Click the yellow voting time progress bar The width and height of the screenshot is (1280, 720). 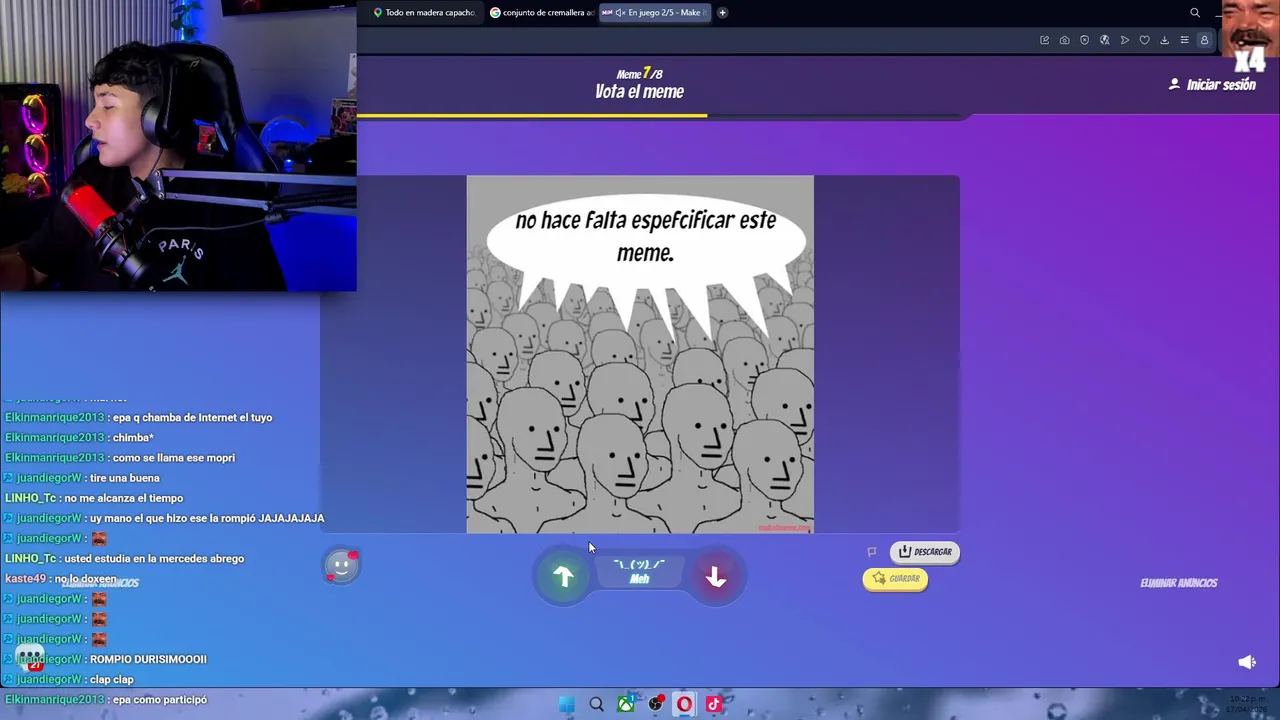tap(532, 116)
